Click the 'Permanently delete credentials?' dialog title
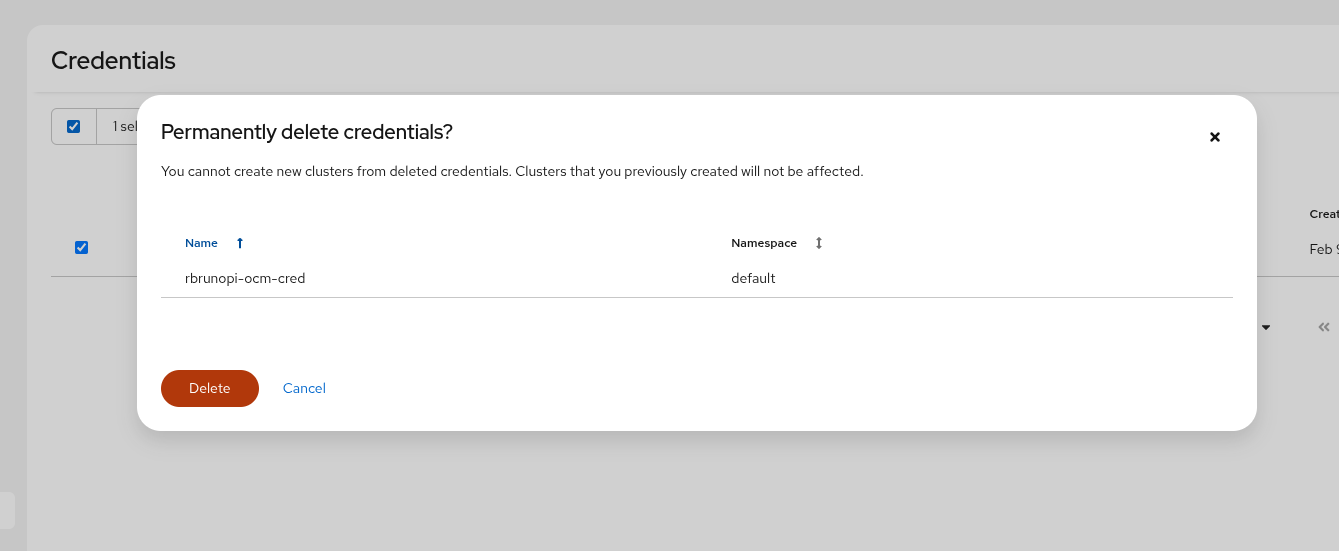1339x551 pixels. 307,132
